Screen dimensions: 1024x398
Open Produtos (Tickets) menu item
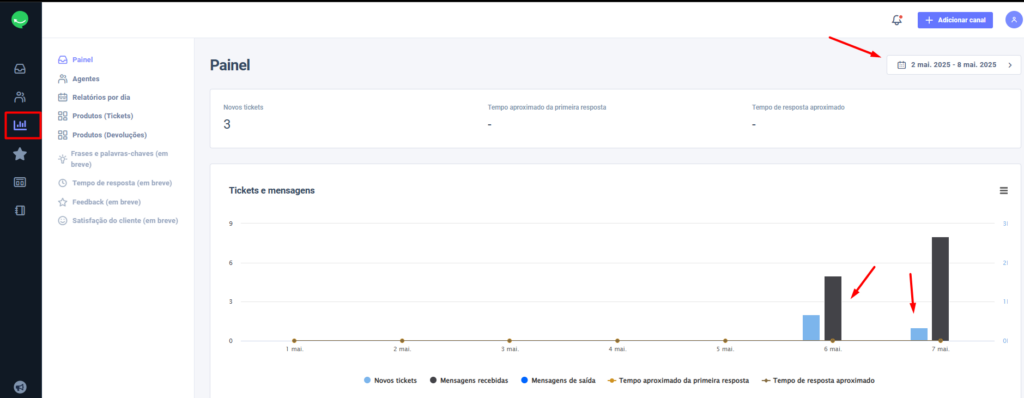[103, 116]
